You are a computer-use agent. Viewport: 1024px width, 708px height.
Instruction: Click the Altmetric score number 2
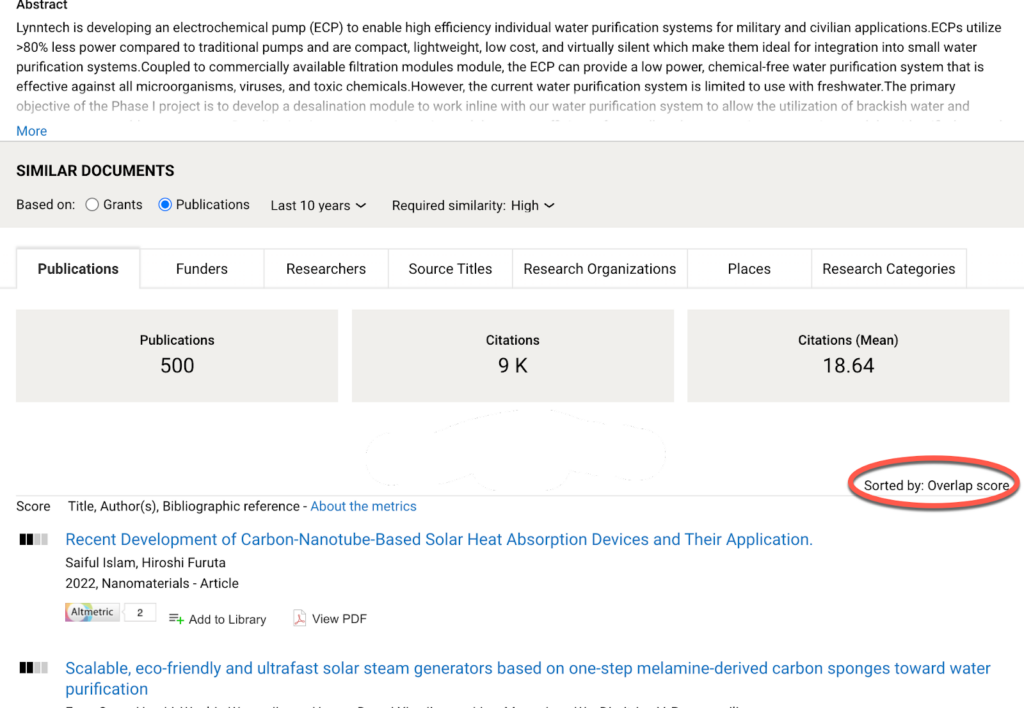click(x=140, y=612)
